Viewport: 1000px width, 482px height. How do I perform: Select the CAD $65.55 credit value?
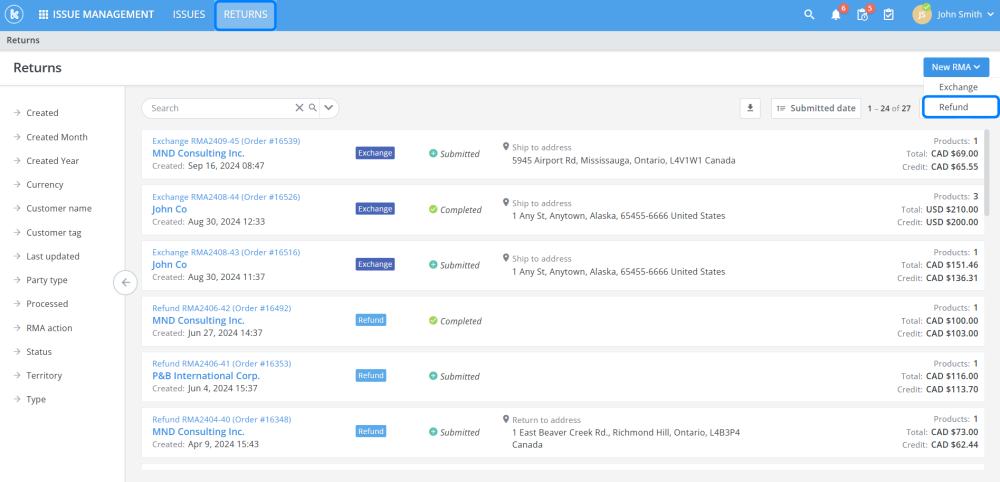(955, 166)
